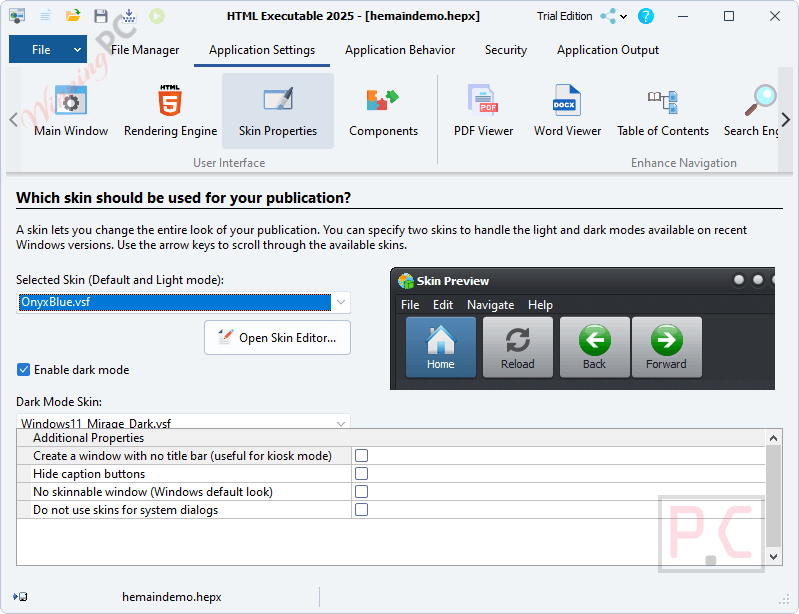The image size is (799, 614).
Task: Switch to the Application Output tab
Action: (x=607, y=50)
